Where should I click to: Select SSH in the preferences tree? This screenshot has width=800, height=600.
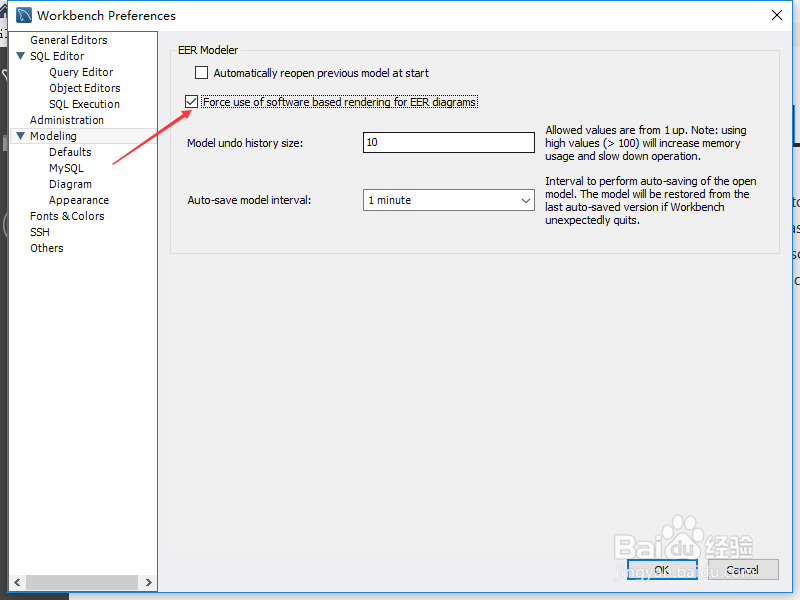tap(39, 232)
